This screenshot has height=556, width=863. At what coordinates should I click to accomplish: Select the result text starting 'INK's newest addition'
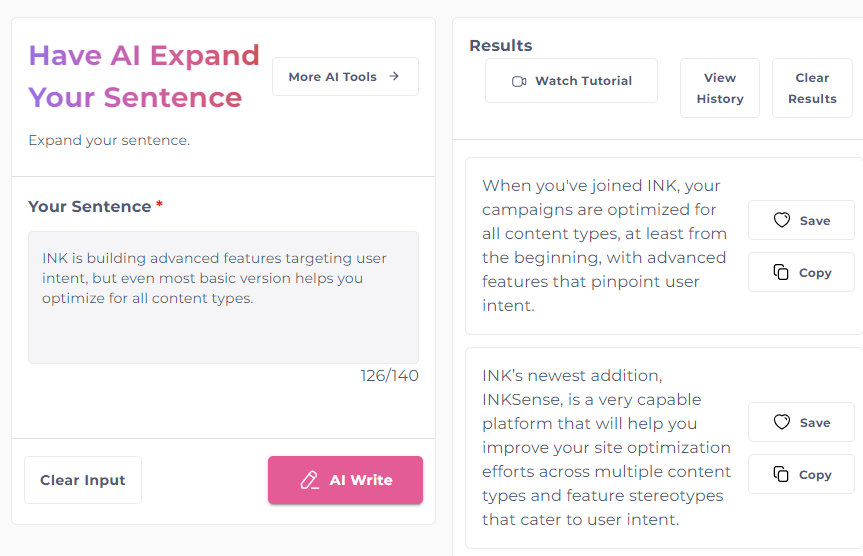pyautogui.click(x=607, y=448)
